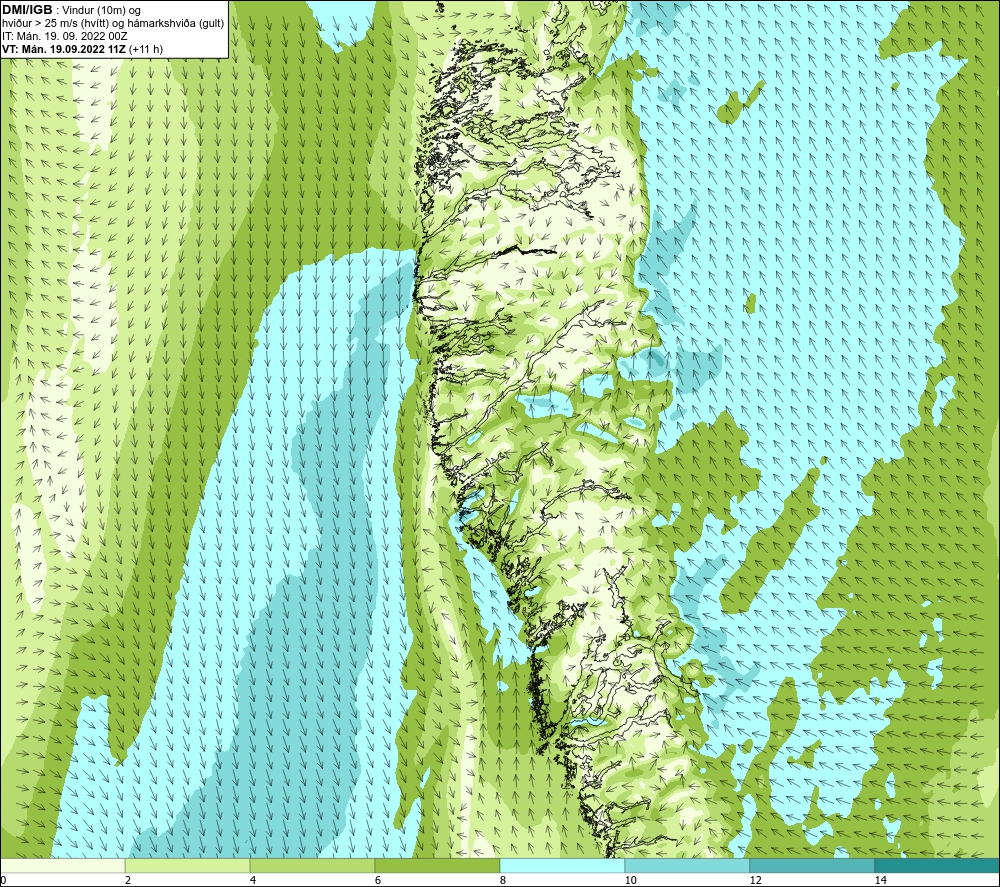
Task: Click the scale label '10'
Action: tap(630, 880)
